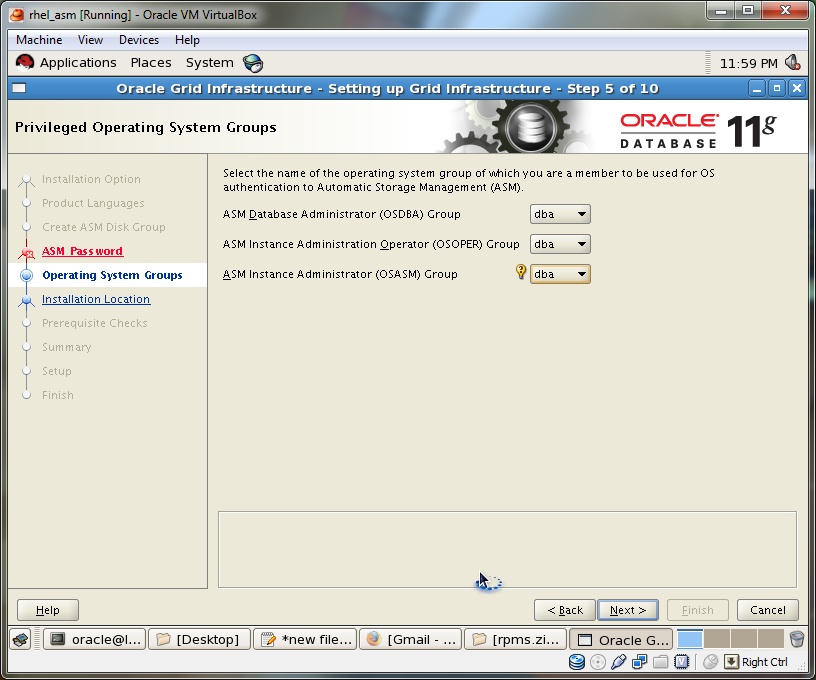Image resolution: width=816 pixels, height=680 pixels.
Task: Go back with the Back button
Action: point(565,610)
